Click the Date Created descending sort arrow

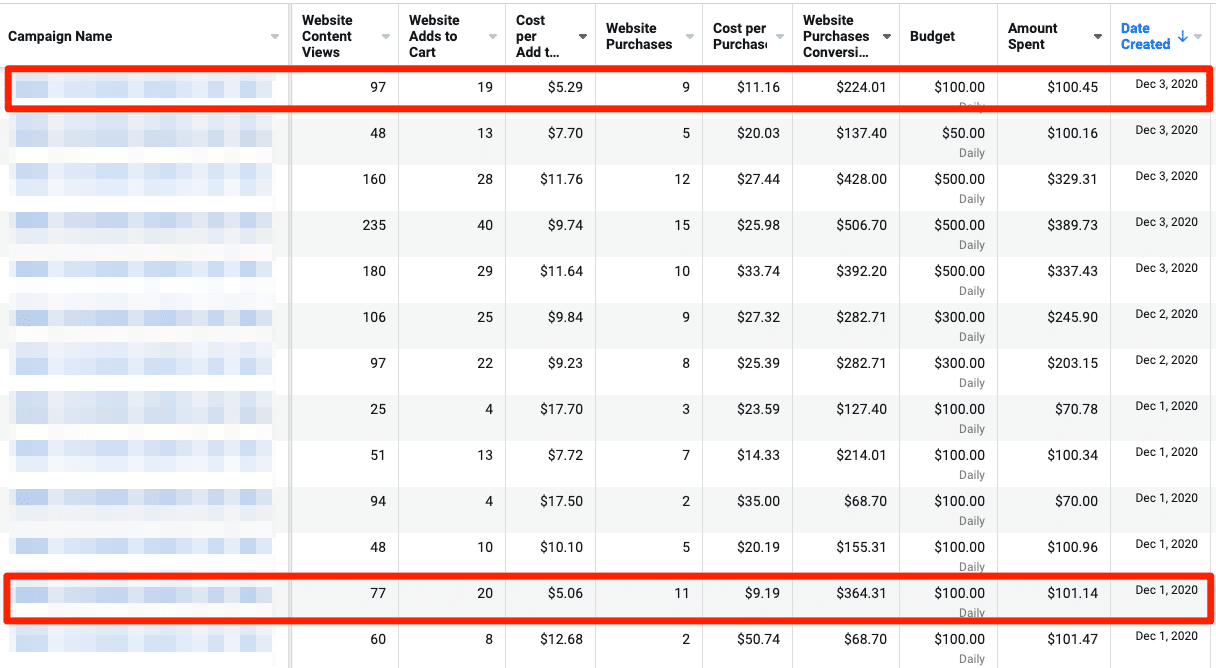pos(1183,36)
